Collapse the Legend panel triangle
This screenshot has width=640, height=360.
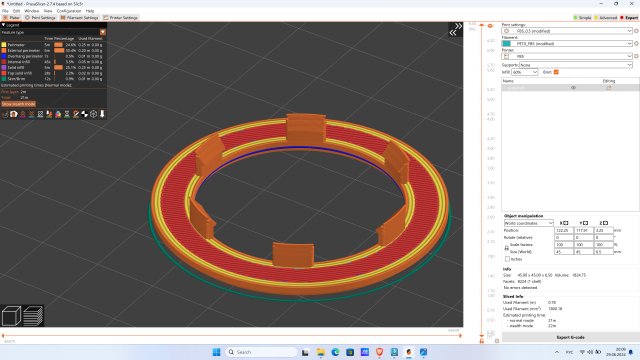click(3, 25)
